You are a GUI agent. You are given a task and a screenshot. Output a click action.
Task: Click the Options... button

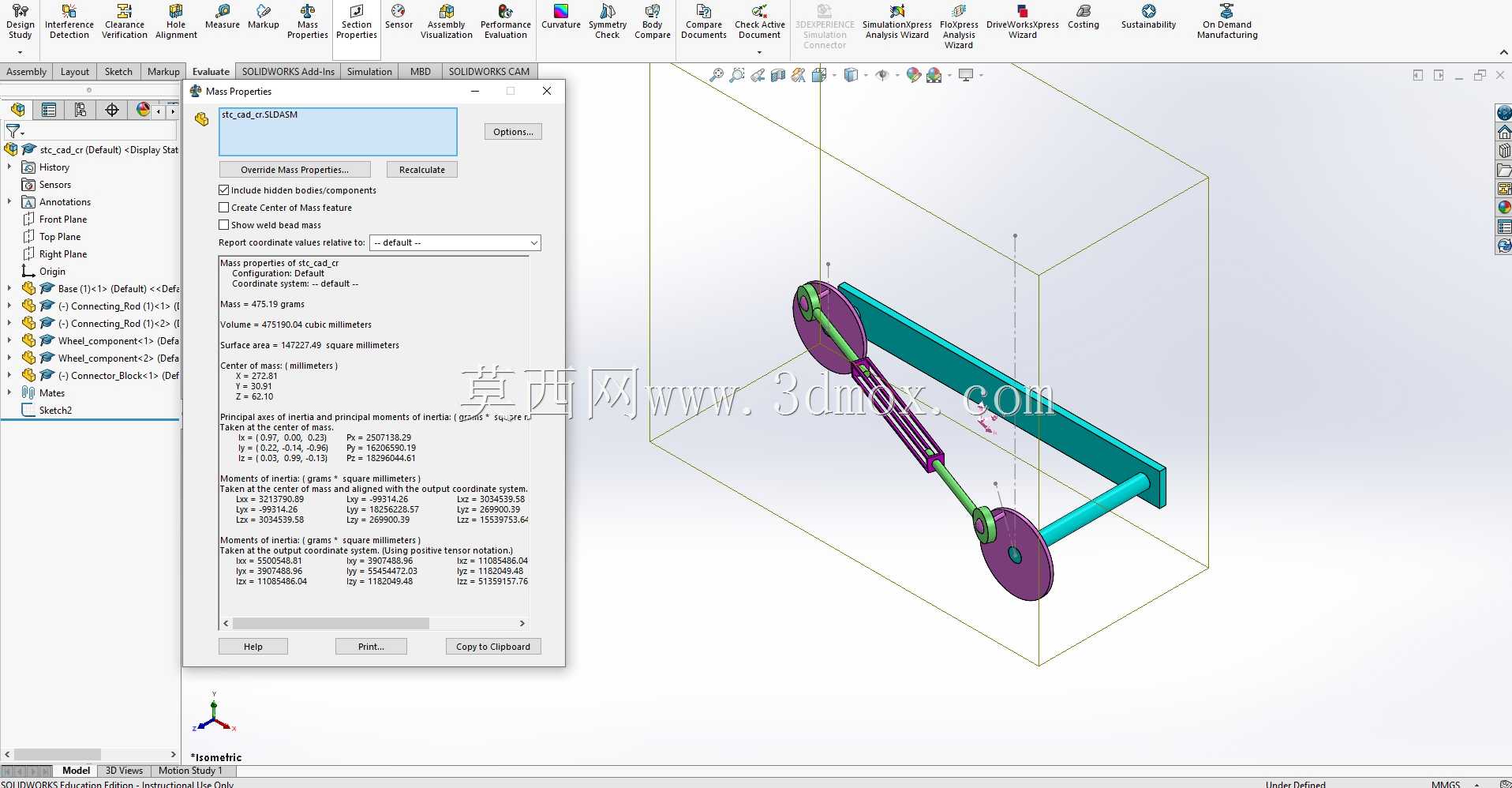click(x=513, y=132)
